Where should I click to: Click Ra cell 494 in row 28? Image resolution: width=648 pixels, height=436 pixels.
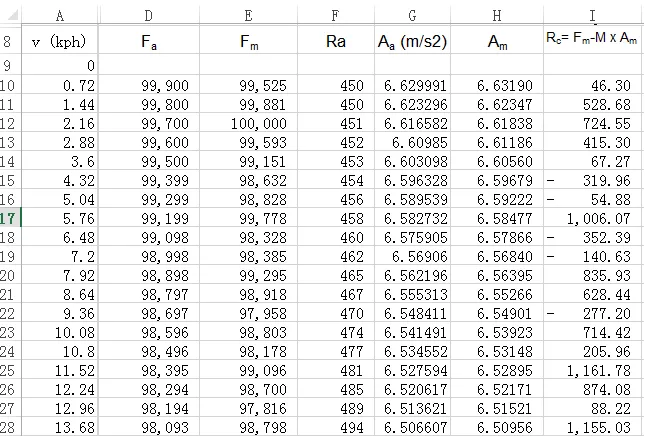(336, 427)
